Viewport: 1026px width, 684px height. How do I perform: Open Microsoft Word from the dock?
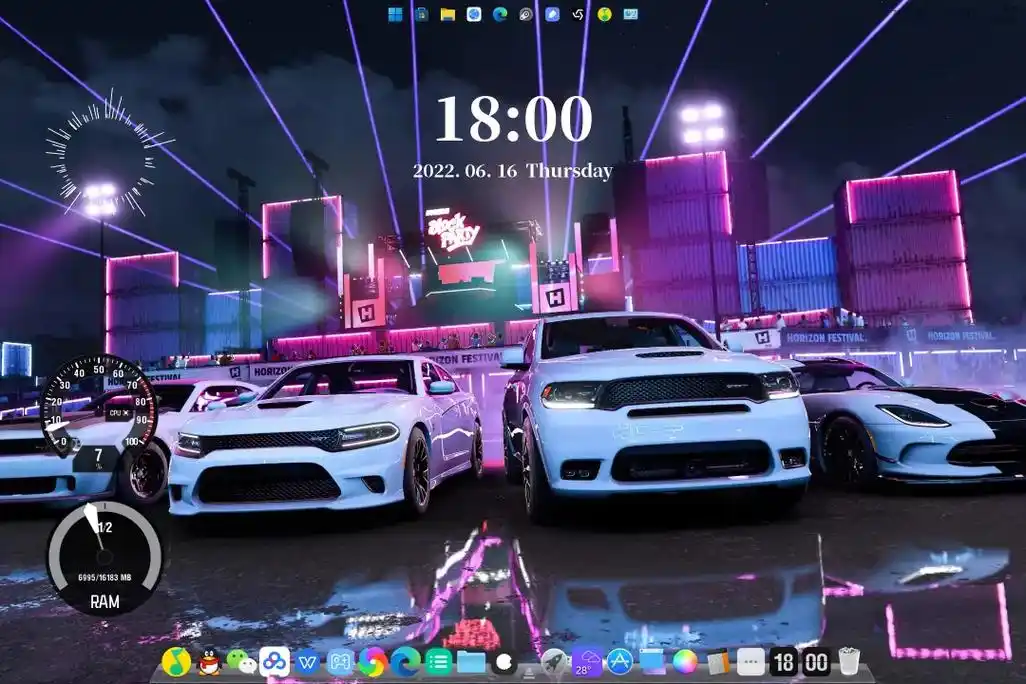pos(308,662)
